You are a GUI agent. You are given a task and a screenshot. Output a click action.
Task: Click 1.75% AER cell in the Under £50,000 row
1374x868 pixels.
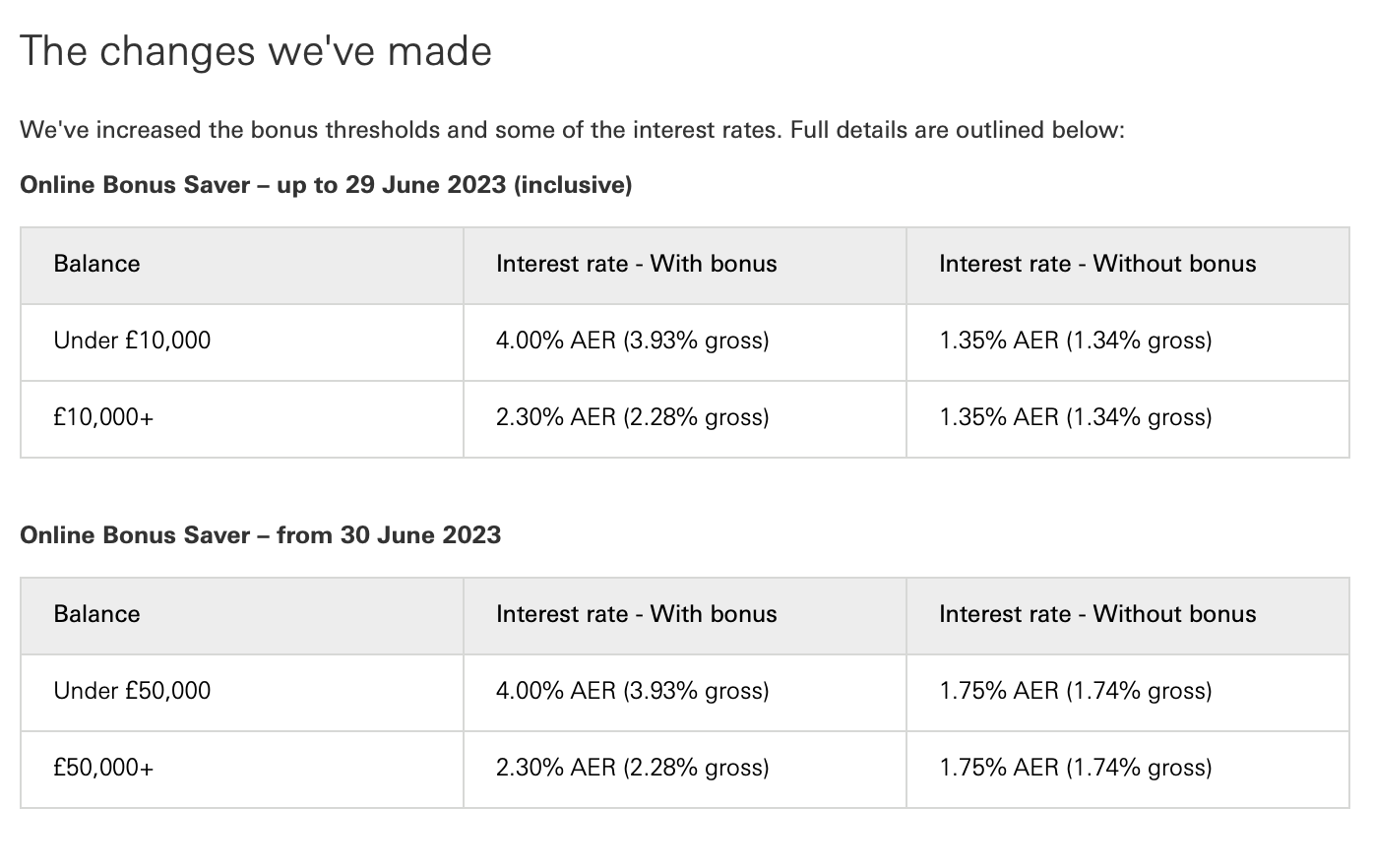(1128, 693)
